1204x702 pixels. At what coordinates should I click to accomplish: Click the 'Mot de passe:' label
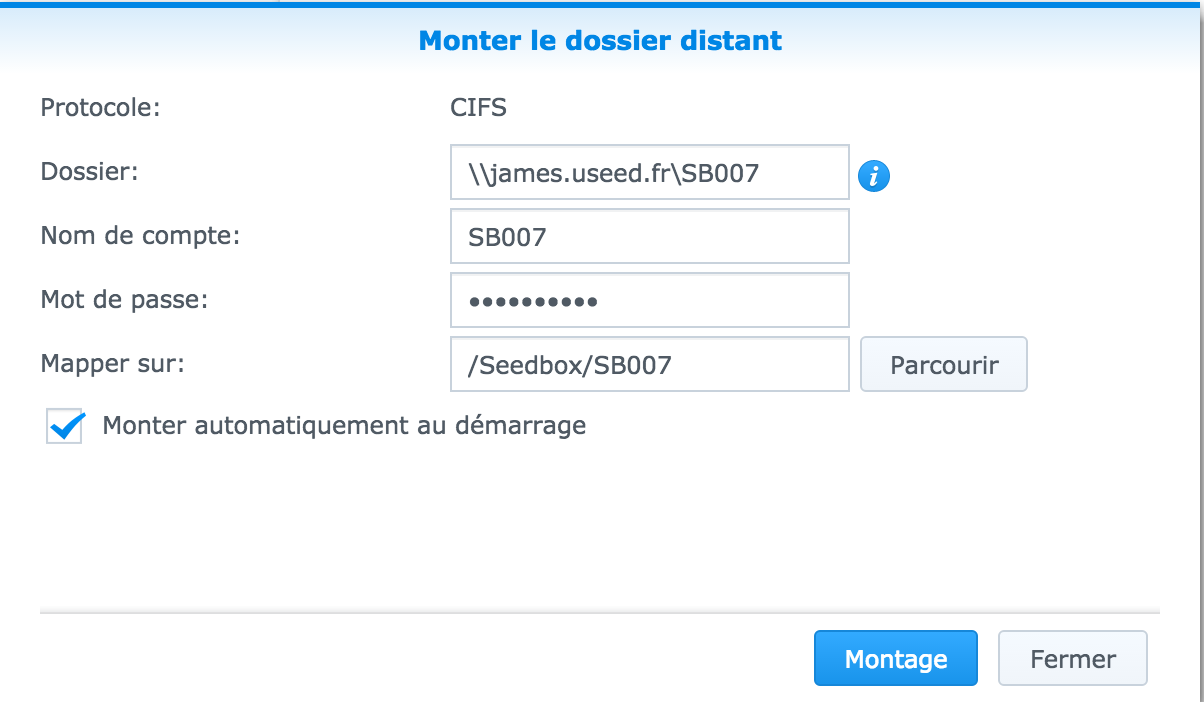(124, 299)
